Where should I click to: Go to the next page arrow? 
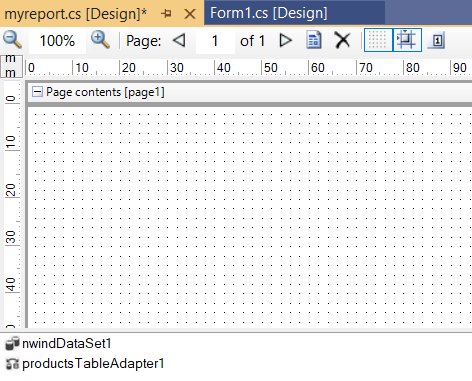coord(285,41)
